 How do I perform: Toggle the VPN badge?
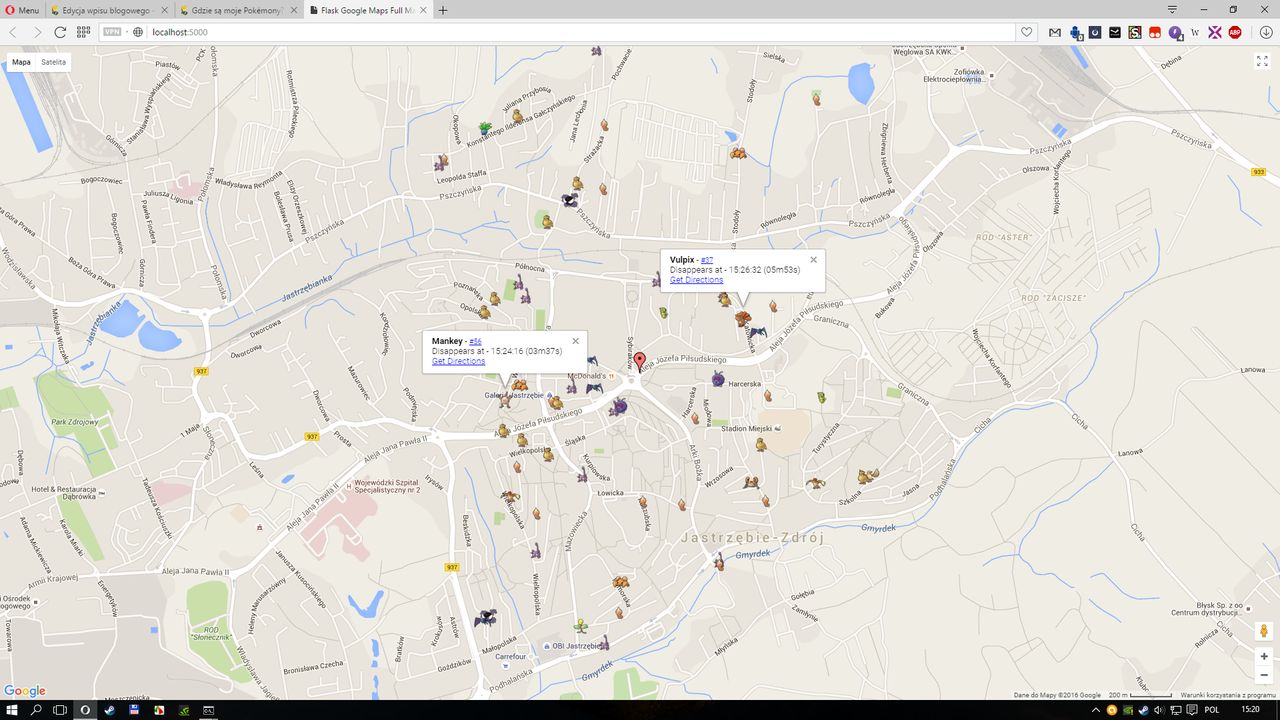tap(112, 32)
